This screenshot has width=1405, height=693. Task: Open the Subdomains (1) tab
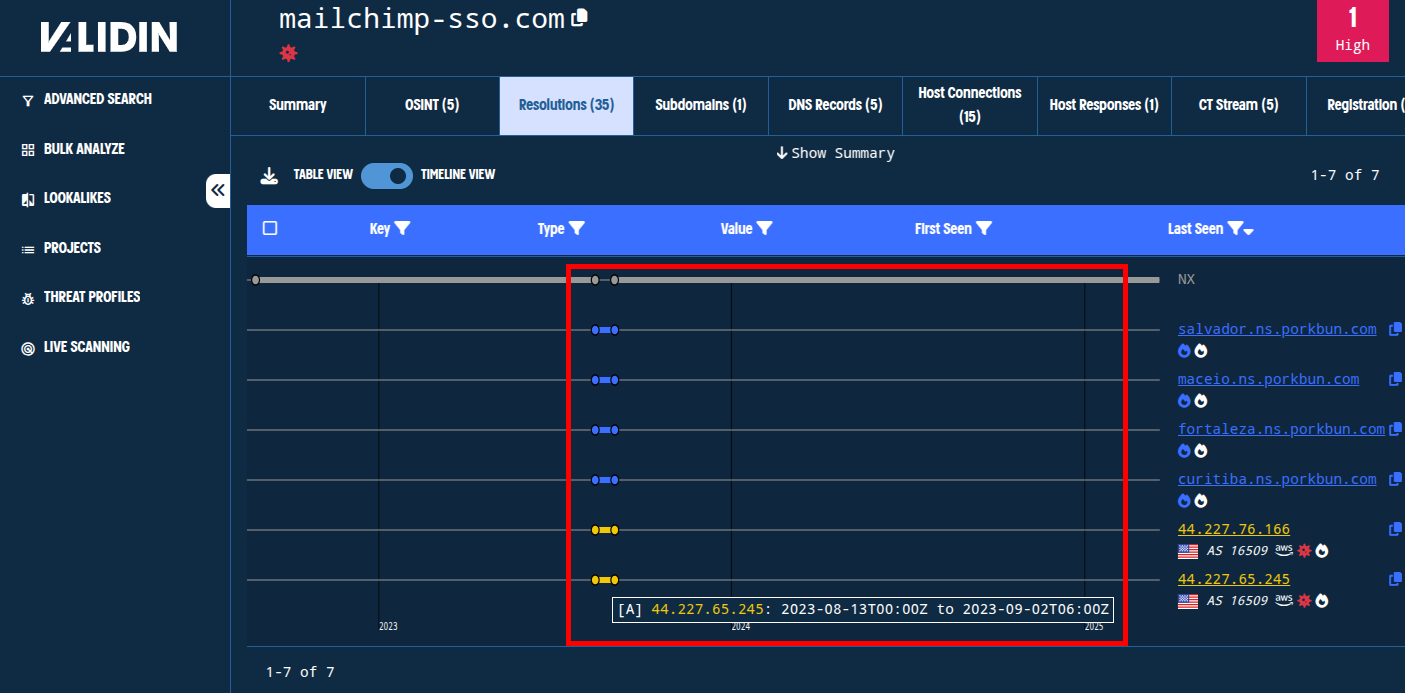pyautogui.click(x=701, y=105)
